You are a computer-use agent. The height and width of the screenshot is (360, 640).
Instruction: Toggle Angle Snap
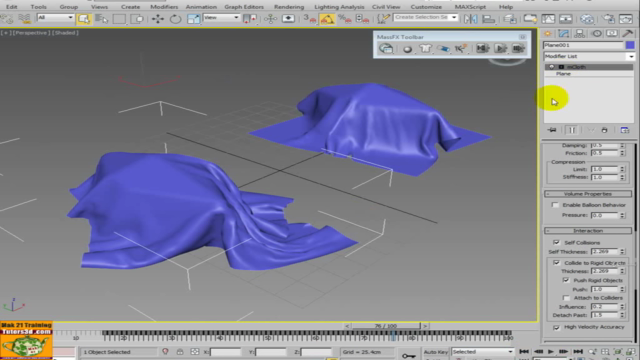coord(327,19)
